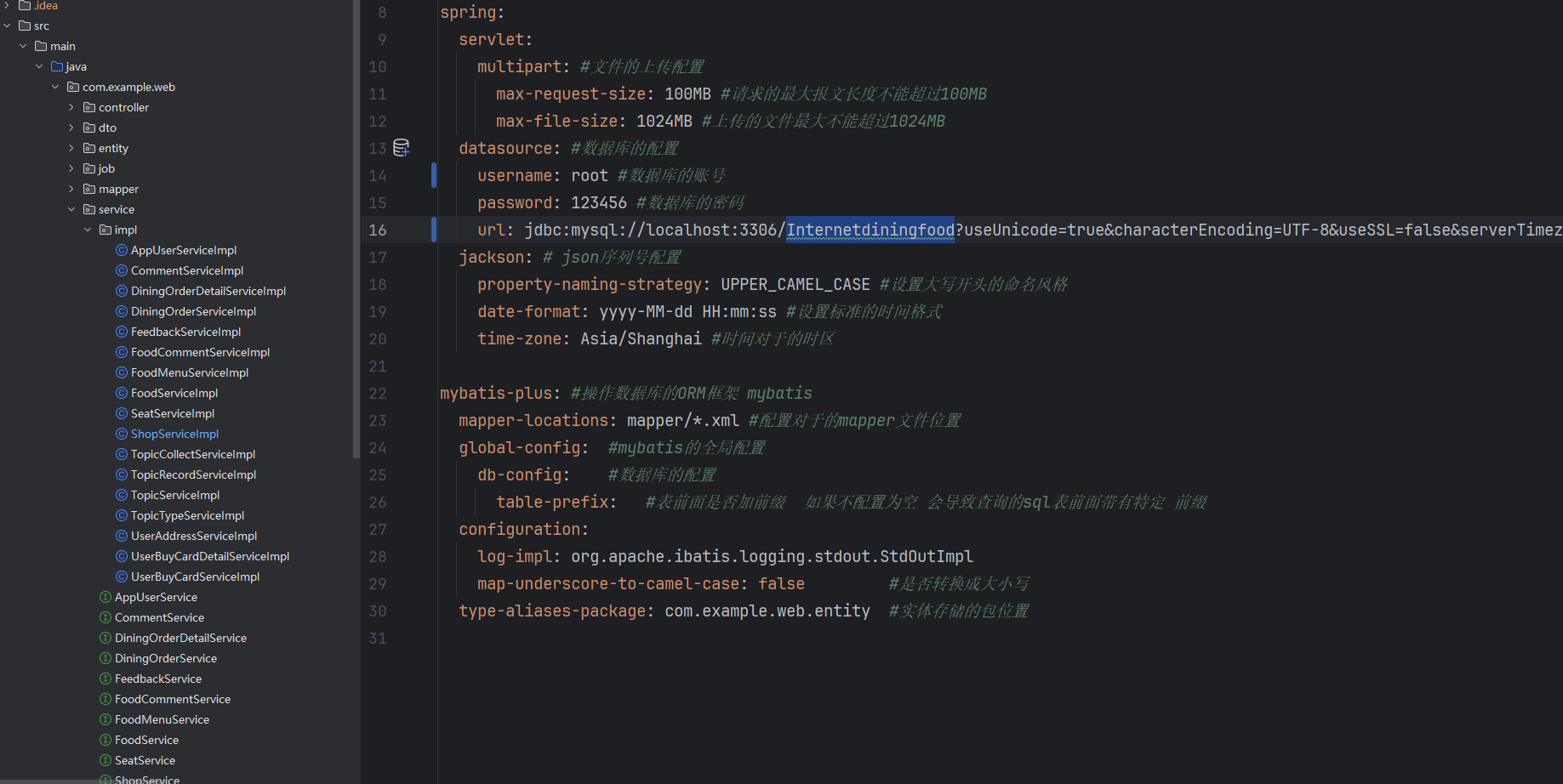Viewport: 1563px width, 784px height.
Task: Click the blue change marker on line 14
Action: (x=434, y=175)
